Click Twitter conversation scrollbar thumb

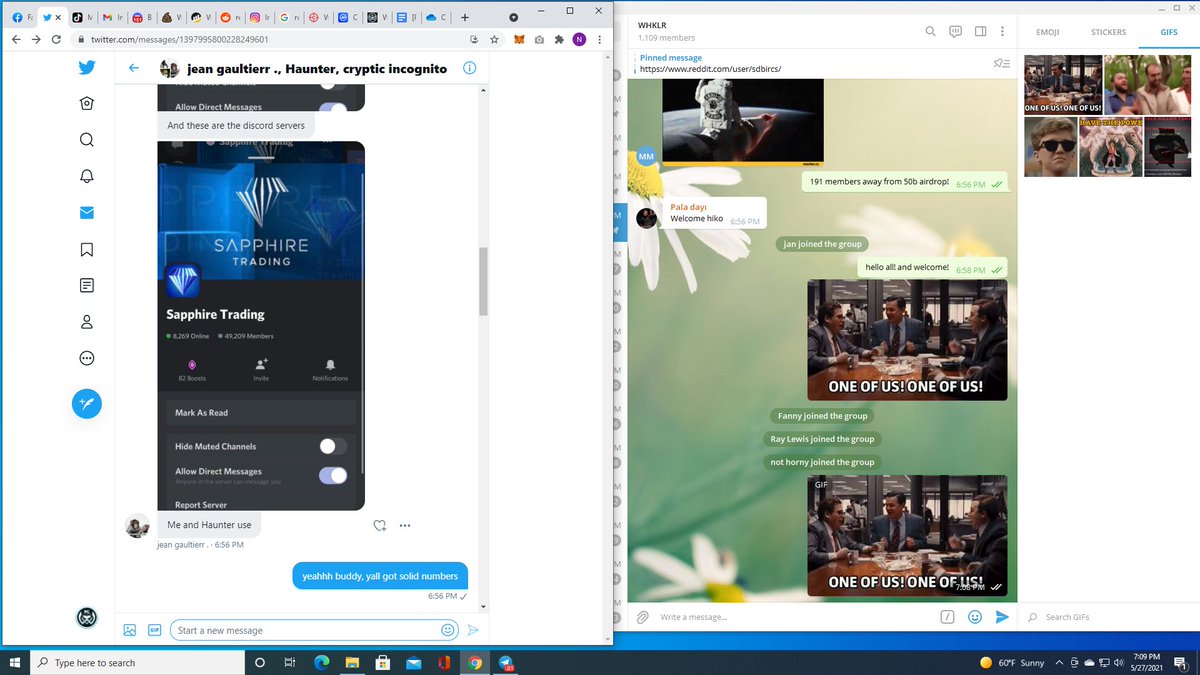(x=484, y=281)
